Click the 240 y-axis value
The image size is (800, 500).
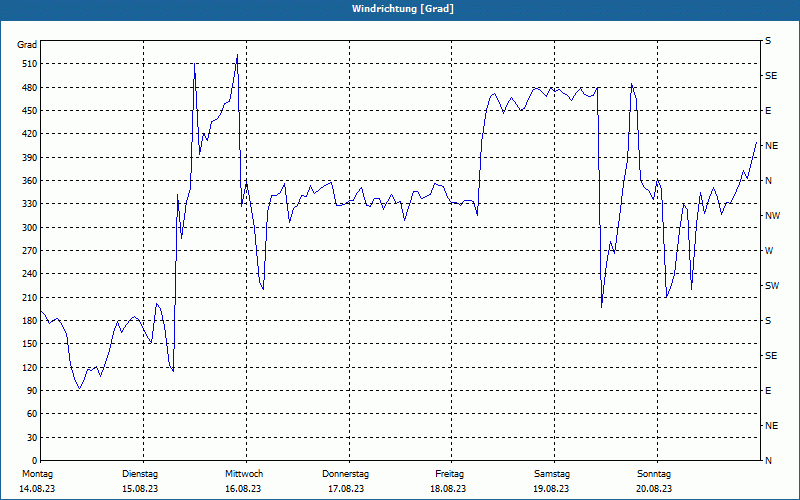tap(30, 274)
